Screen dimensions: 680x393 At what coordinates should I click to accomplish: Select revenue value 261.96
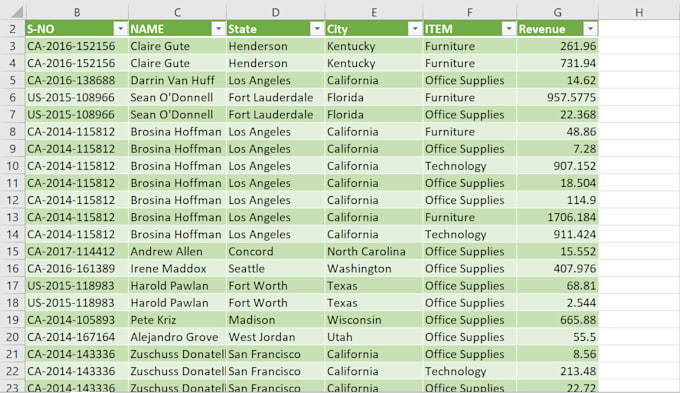coord(558,46)
